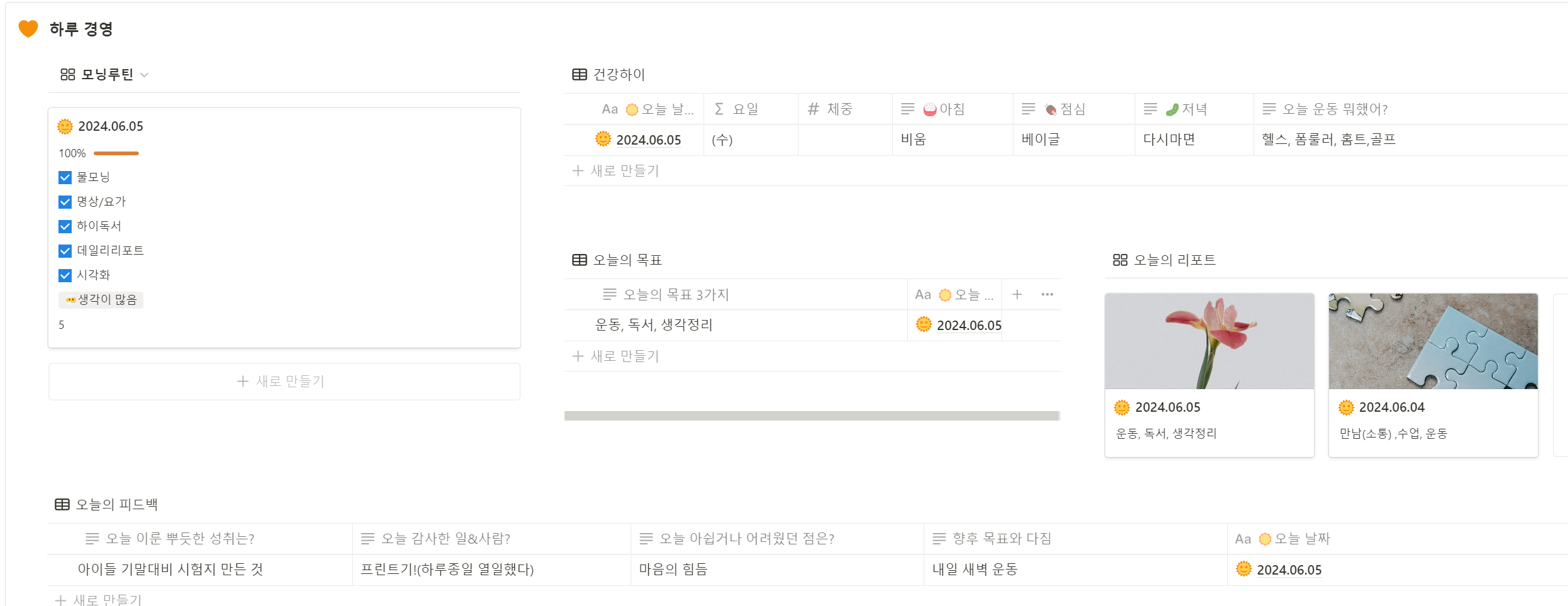Click the orange heart page icon
This screenshot has width=1568, height=606.
coord(28,28)
